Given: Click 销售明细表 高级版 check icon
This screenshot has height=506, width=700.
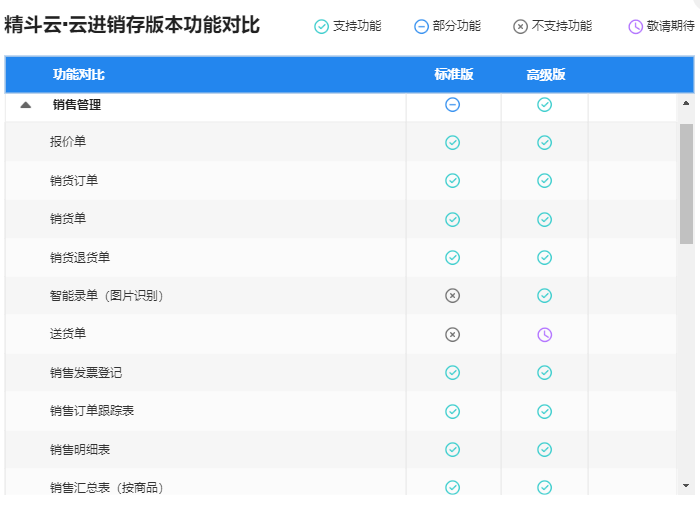Looking at the screenshot, I should point(544,449).
